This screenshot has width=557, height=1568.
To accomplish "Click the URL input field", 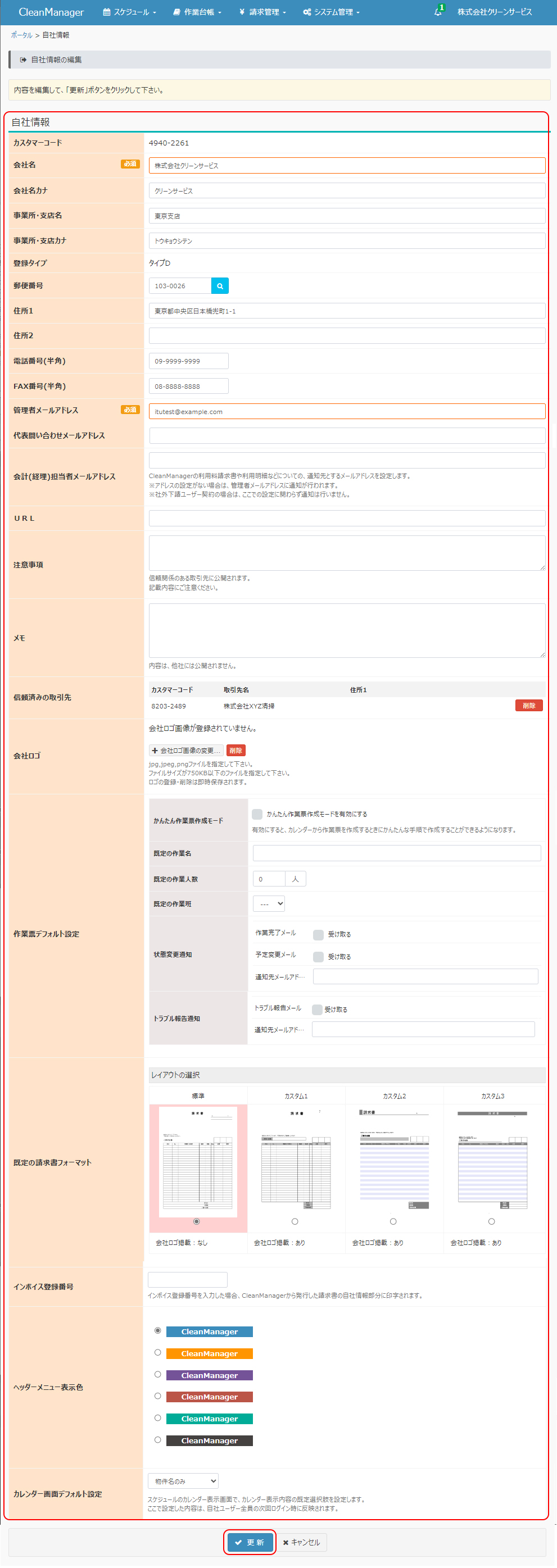I will pos(347,518).
